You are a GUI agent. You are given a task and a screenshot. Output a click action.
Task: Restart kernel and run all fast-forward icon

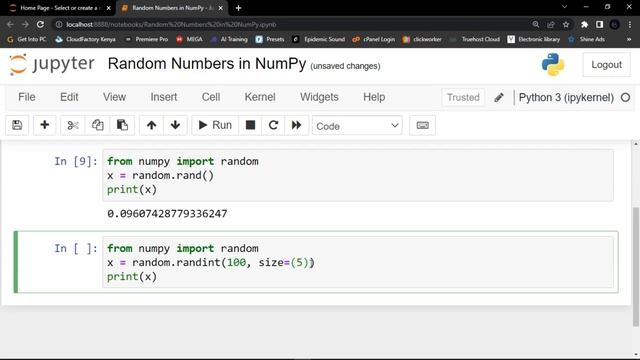coord(297,125)
